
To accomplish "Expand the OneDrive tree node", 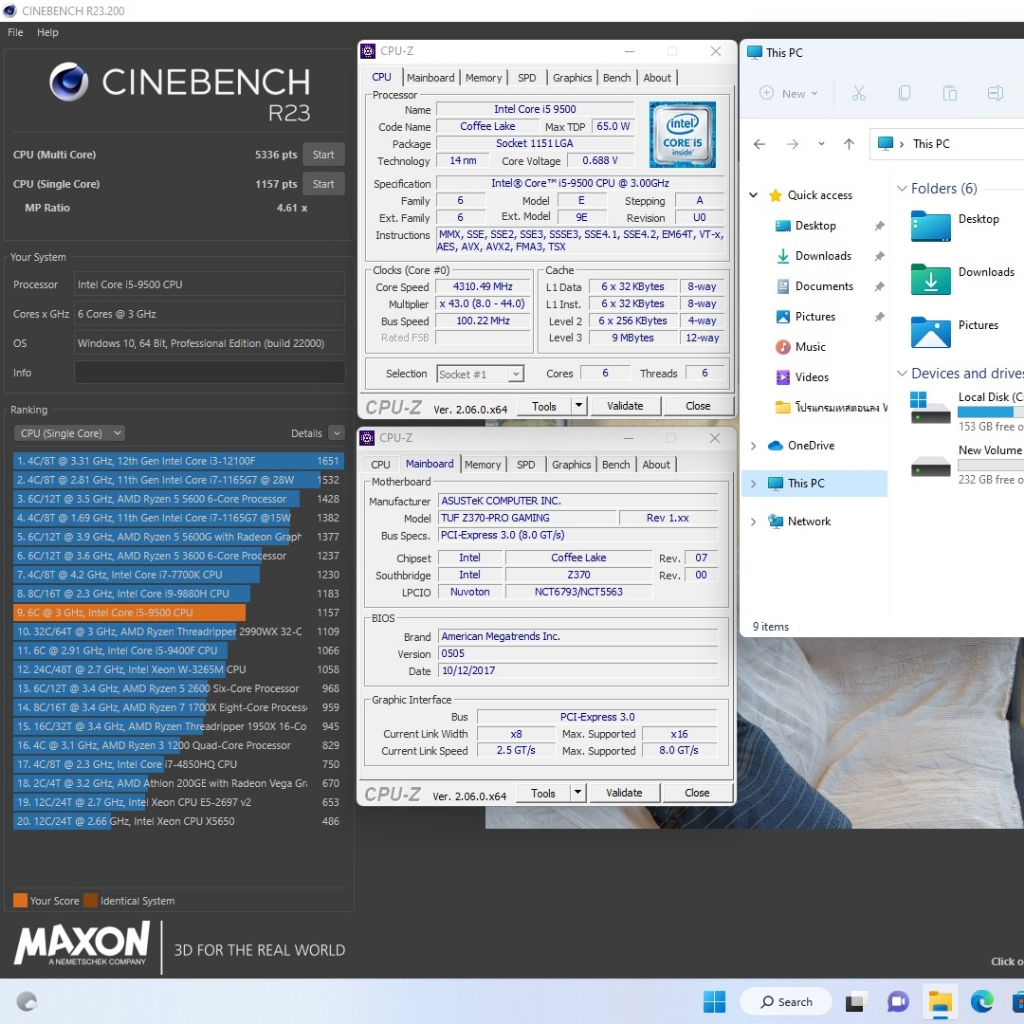I will (754, 446).
